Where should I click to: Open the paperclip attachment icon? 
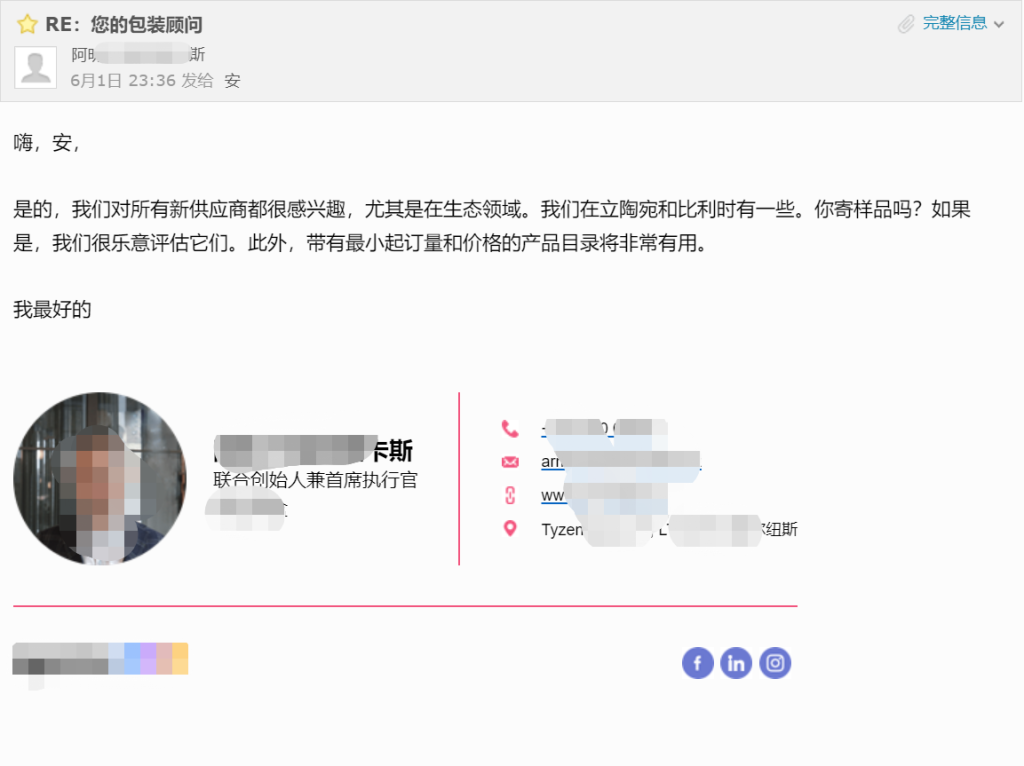click(906, 24)
